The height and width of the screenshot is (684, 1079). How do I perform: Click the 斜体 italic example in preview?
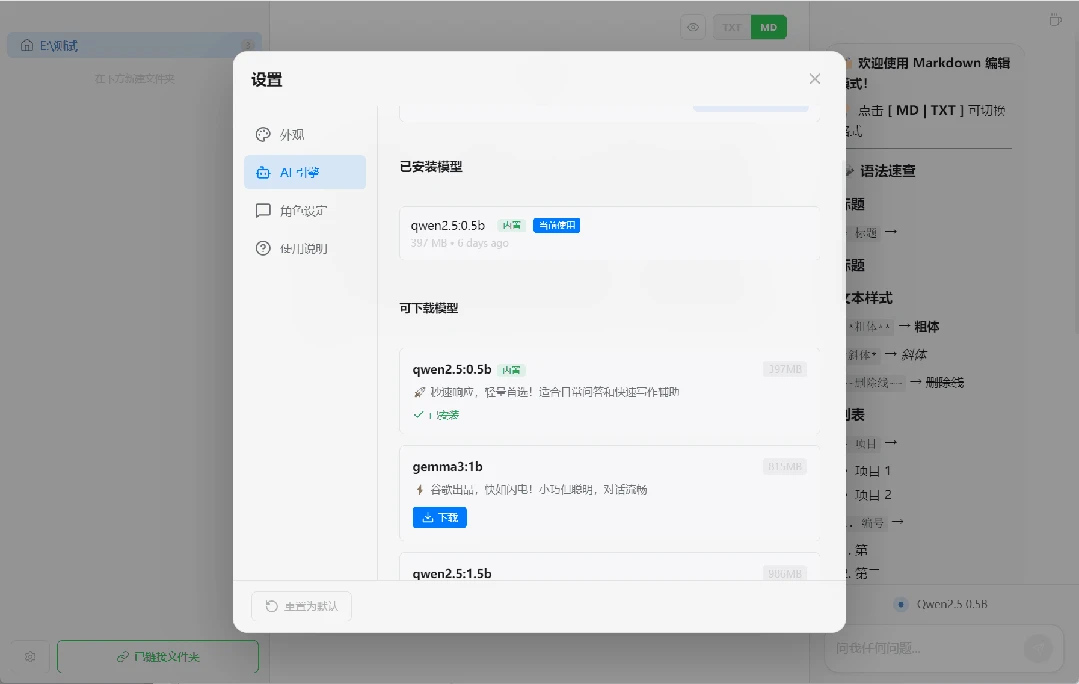[x=914, y=355]
